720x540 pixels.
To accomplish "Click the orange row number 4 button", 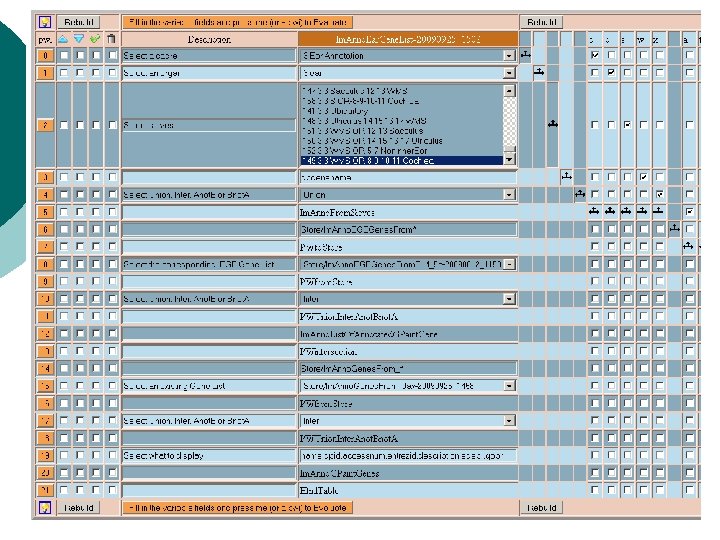I will coord(45,194).
